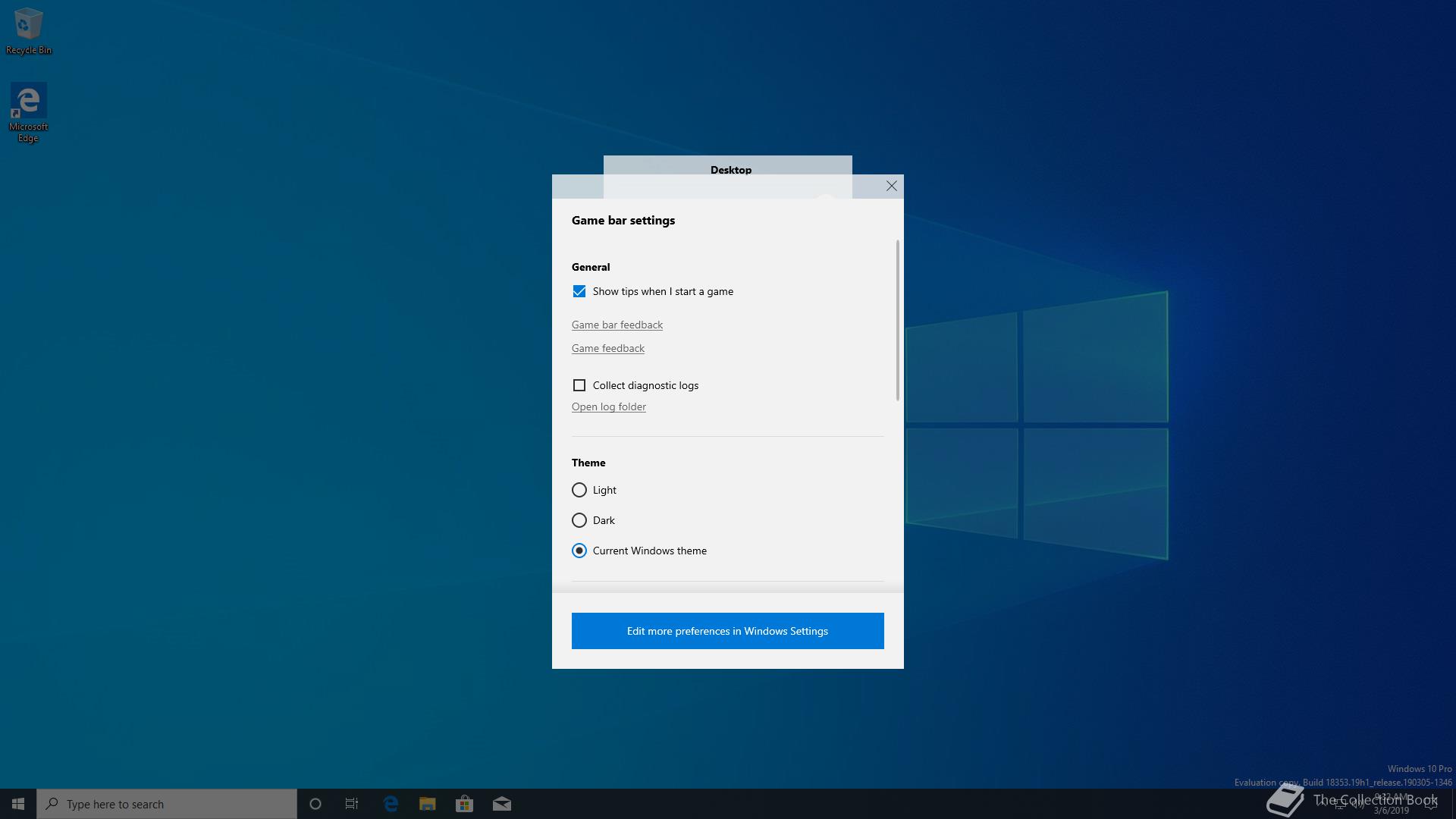Open File Explorer from taskbar
Viewport: 1456px width, 819px height.
click(428, 804)
